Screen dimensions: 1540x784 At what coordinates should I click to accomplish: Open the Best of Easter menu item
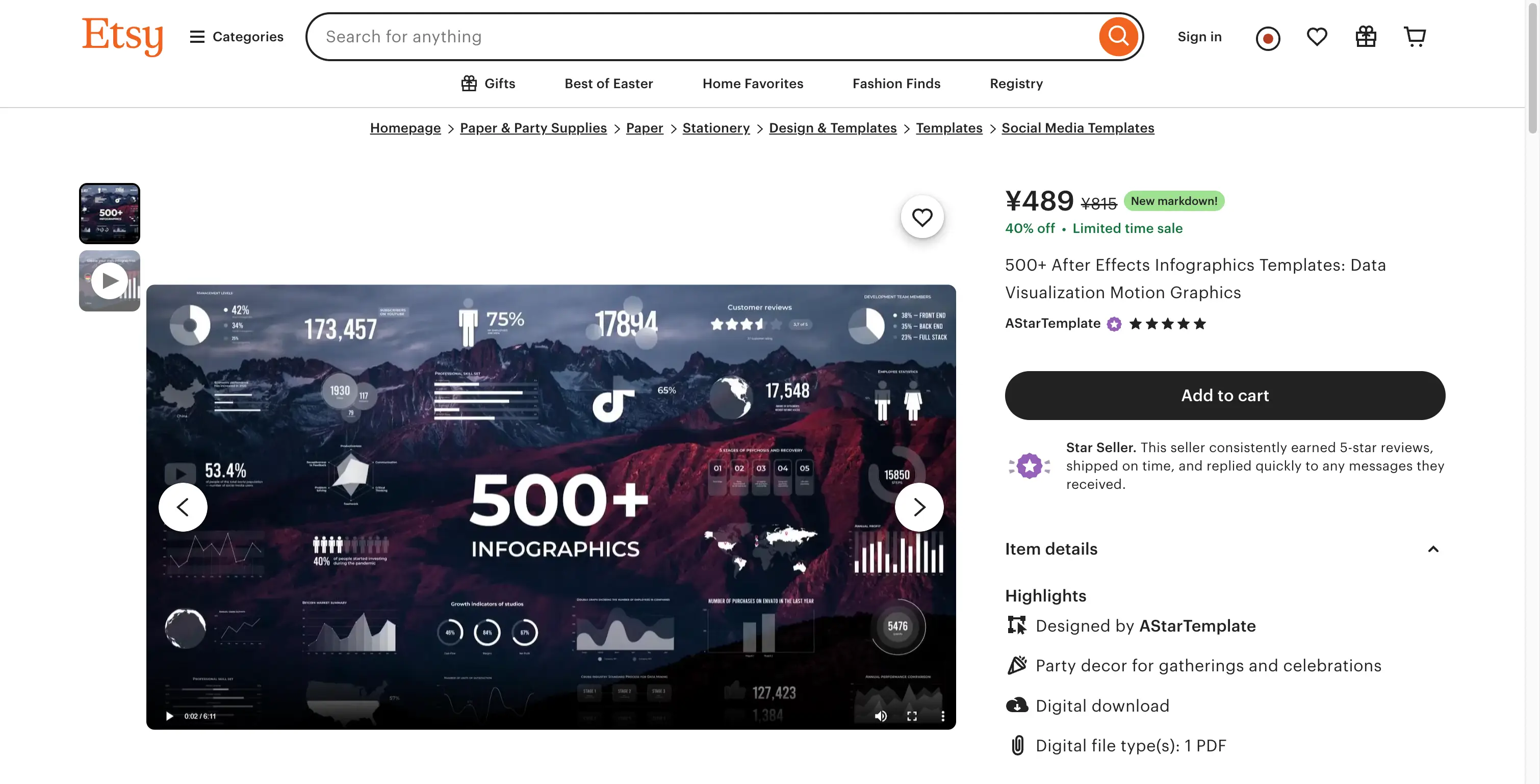point(608,84)
